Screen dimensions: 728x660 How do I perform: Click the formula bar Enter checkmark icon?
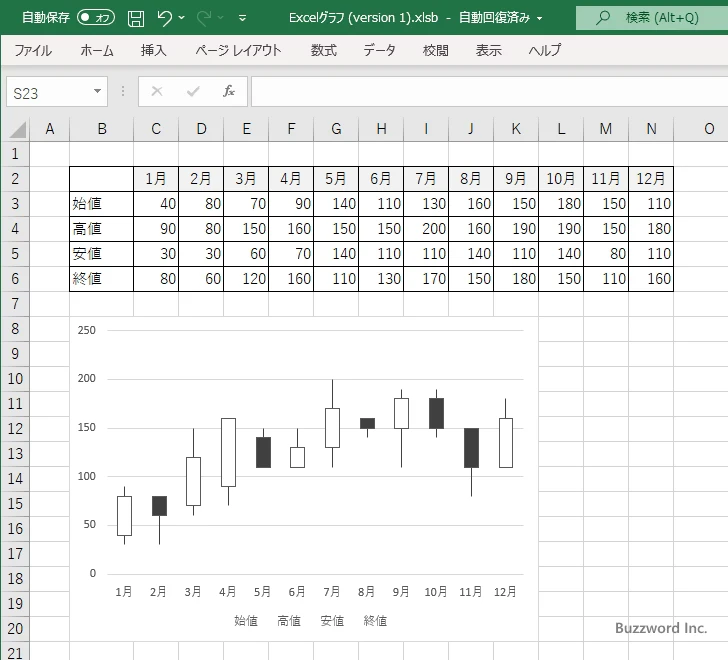click(193, 92)
